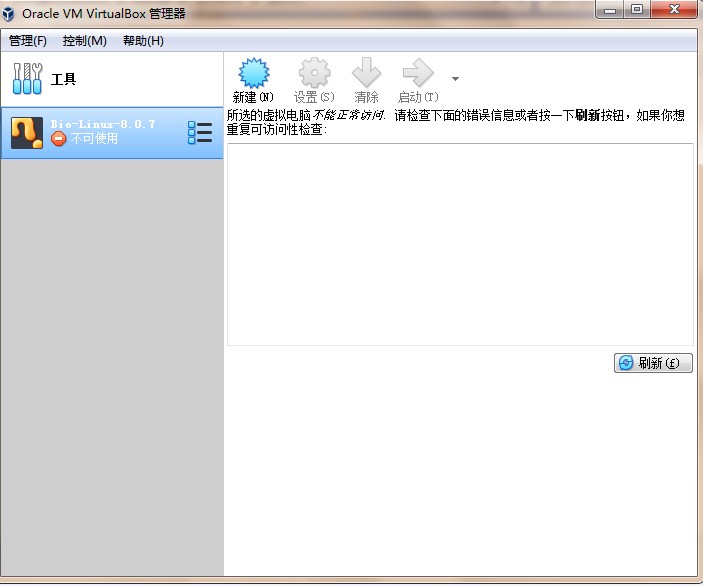Open the 帮助(H) menu
The height and width of the screenshot is (586, 703).
click(143, 41)
